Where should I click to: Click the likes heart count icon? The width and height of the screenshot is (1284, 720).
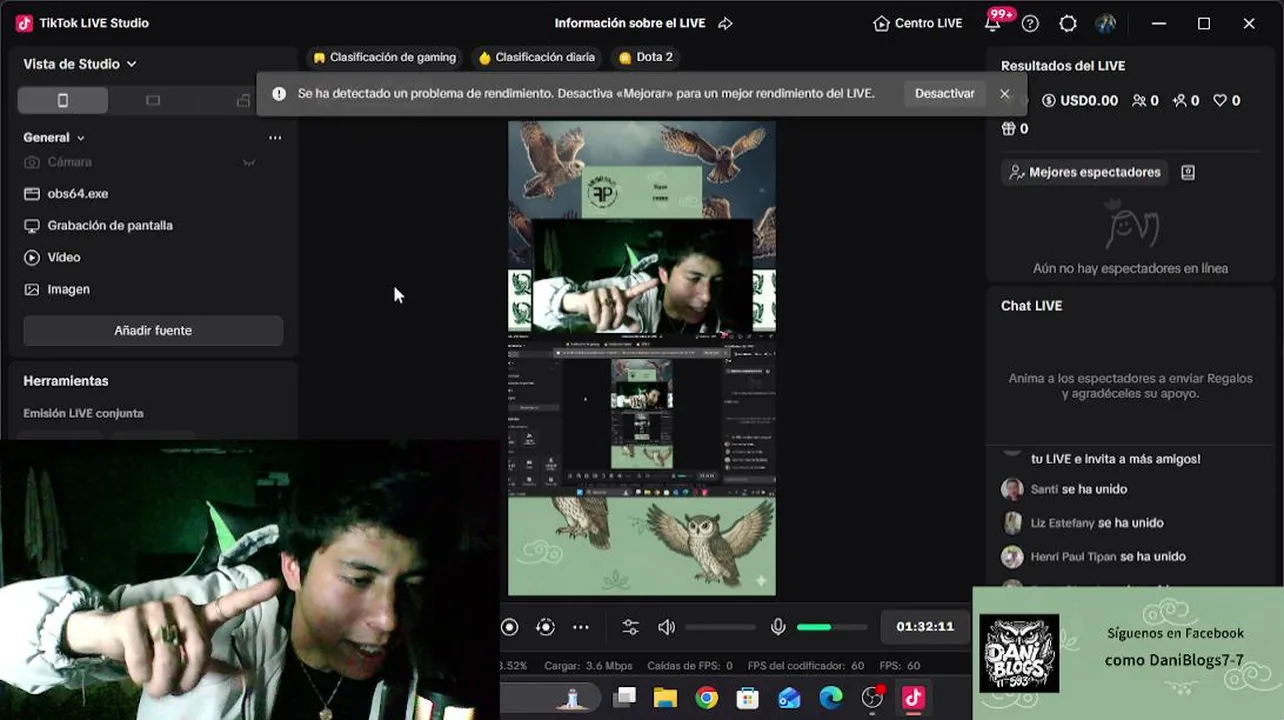(1220, 101)
